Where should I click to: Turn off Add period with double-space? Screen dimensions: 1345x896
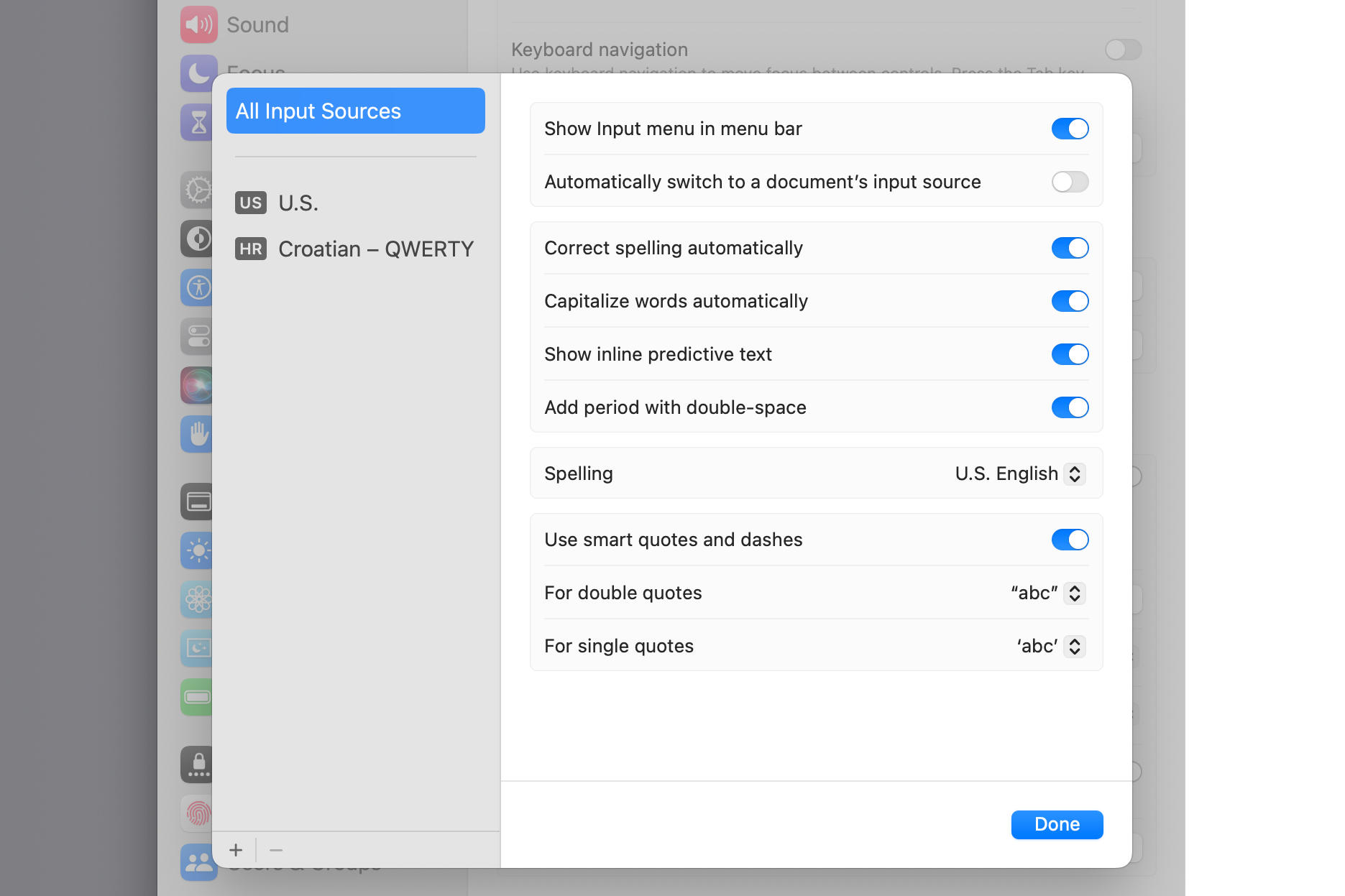(1070, 407)
